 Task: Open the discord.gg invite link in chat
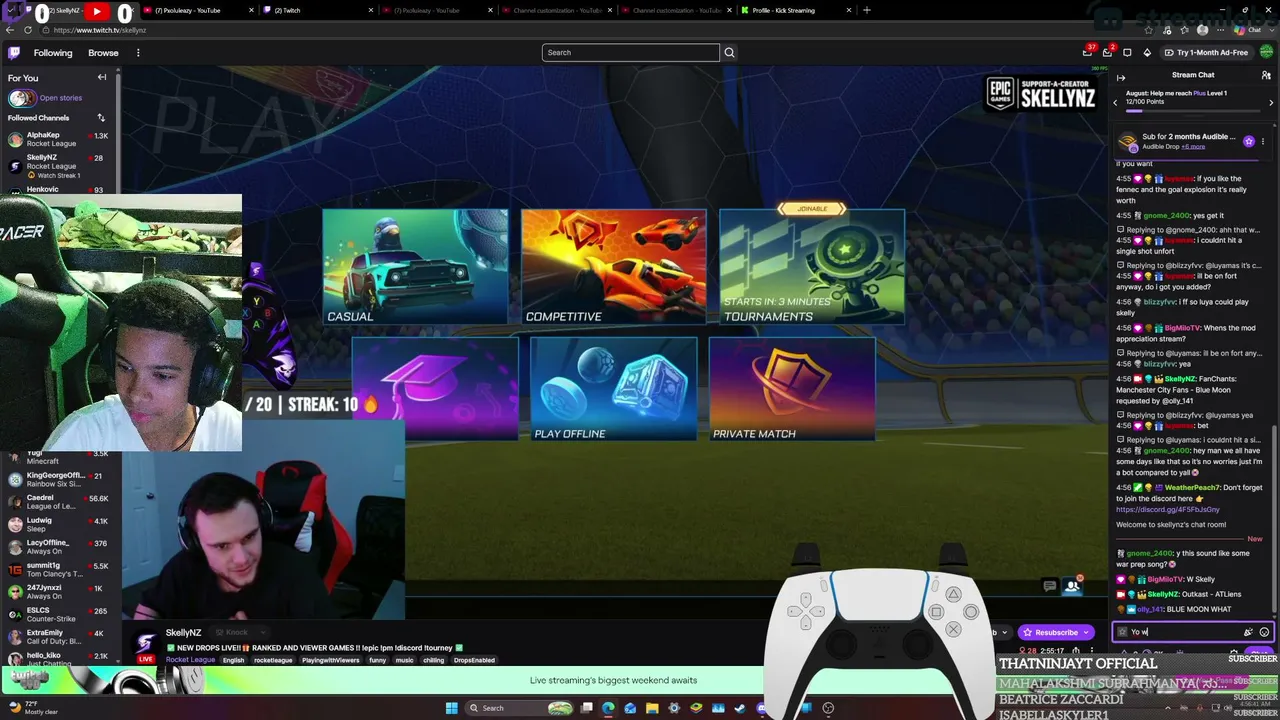point(1168,509)
